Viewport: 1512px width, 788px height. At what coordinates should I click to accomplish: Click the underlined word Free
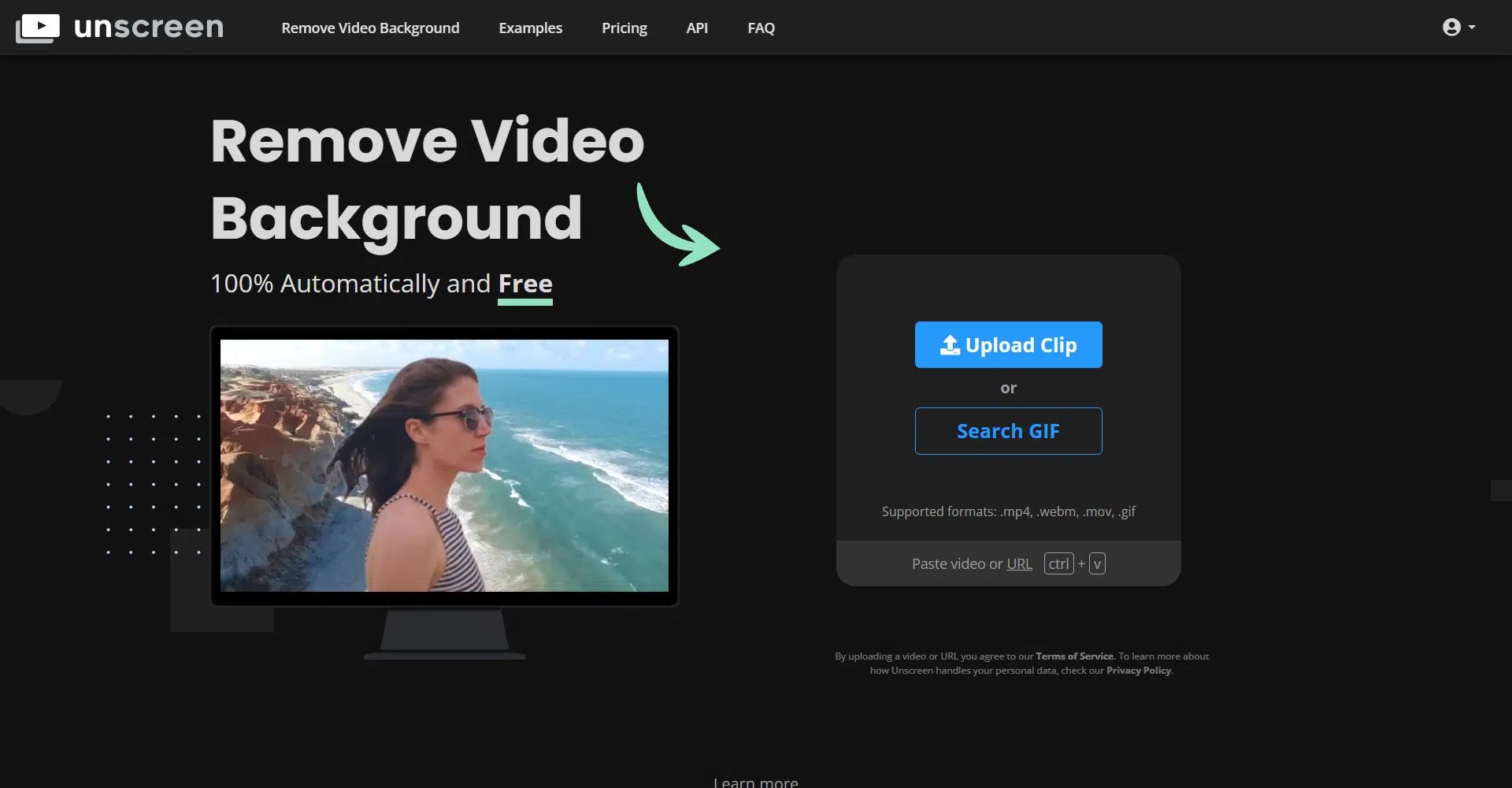pyautogui.click(x=525, y=284)
